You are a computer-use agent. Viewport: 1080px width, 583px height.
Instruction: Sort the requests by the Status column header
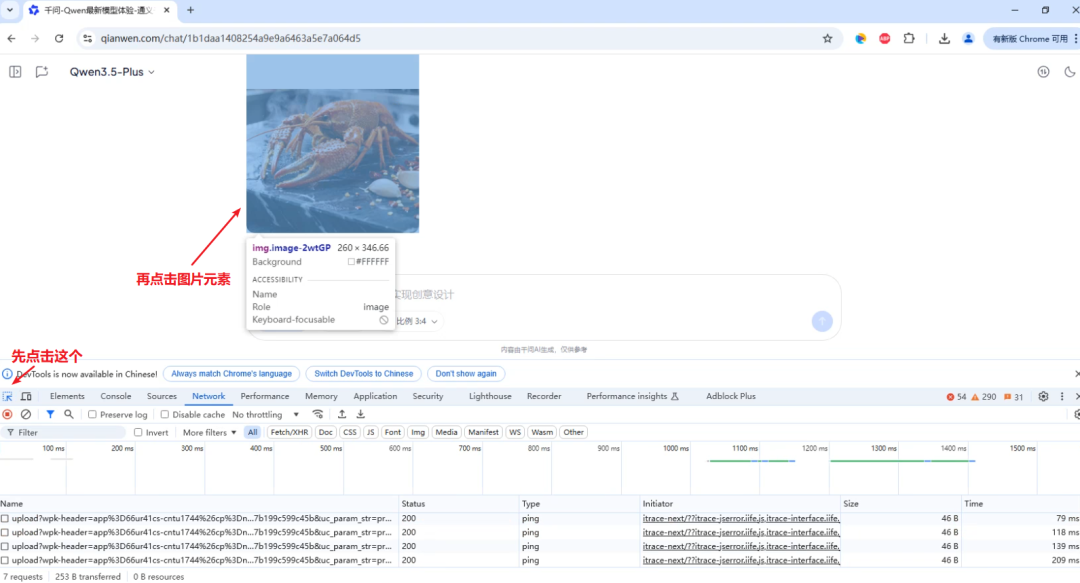(x=458, y=504)
